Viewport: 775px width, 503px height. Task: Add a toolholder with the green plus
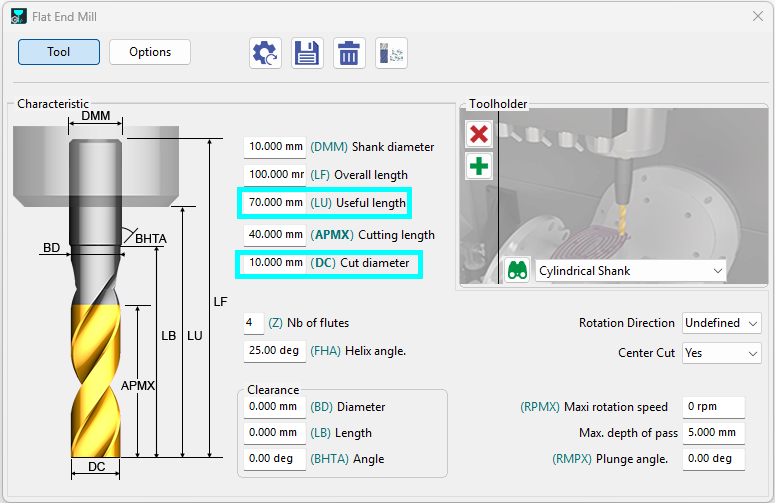(479, 166)
